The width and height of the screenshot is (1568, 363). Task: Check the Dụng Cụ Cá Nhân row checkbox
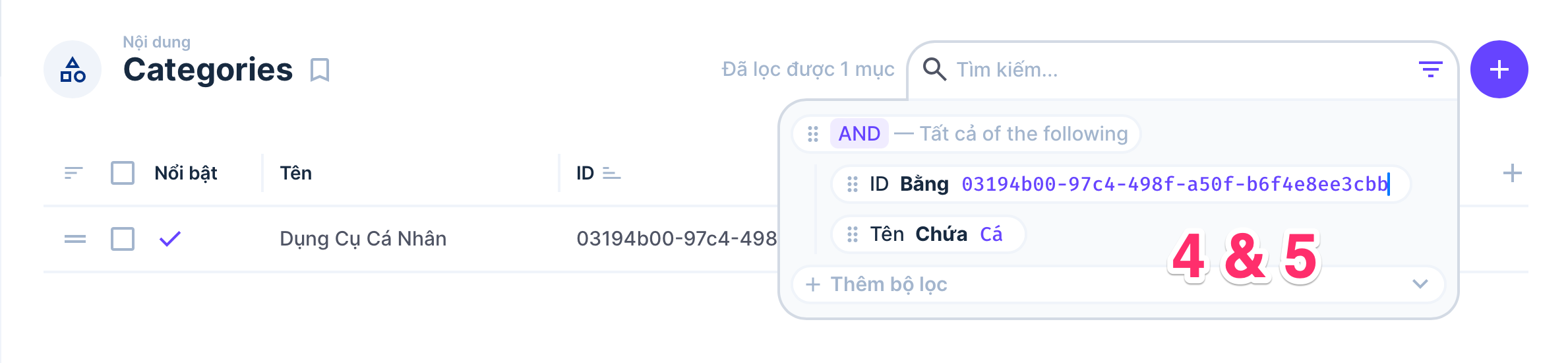pos(123,239)
